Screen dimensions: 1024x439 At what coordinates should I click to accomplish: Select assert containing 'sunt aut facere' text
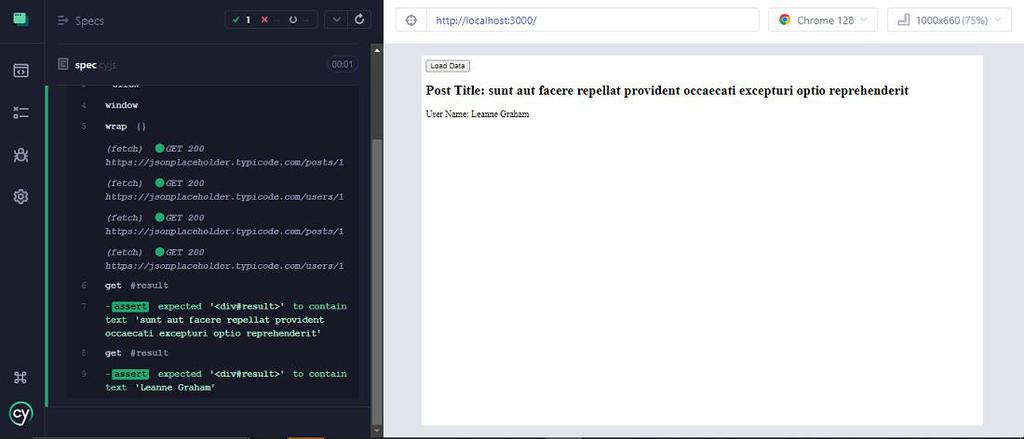[x=213, y=320]
